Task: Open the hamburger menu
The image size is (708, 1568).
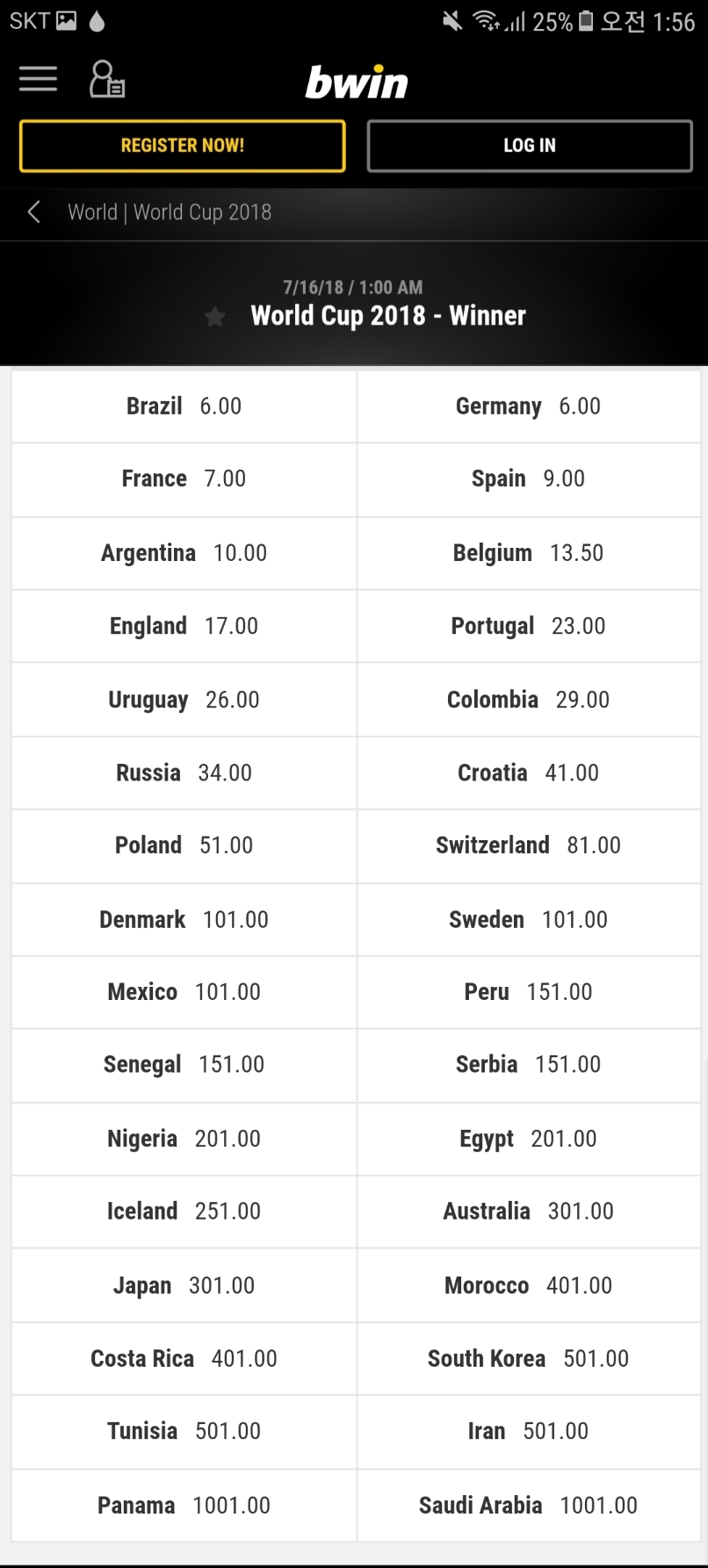Action: (x=38, y=79)
